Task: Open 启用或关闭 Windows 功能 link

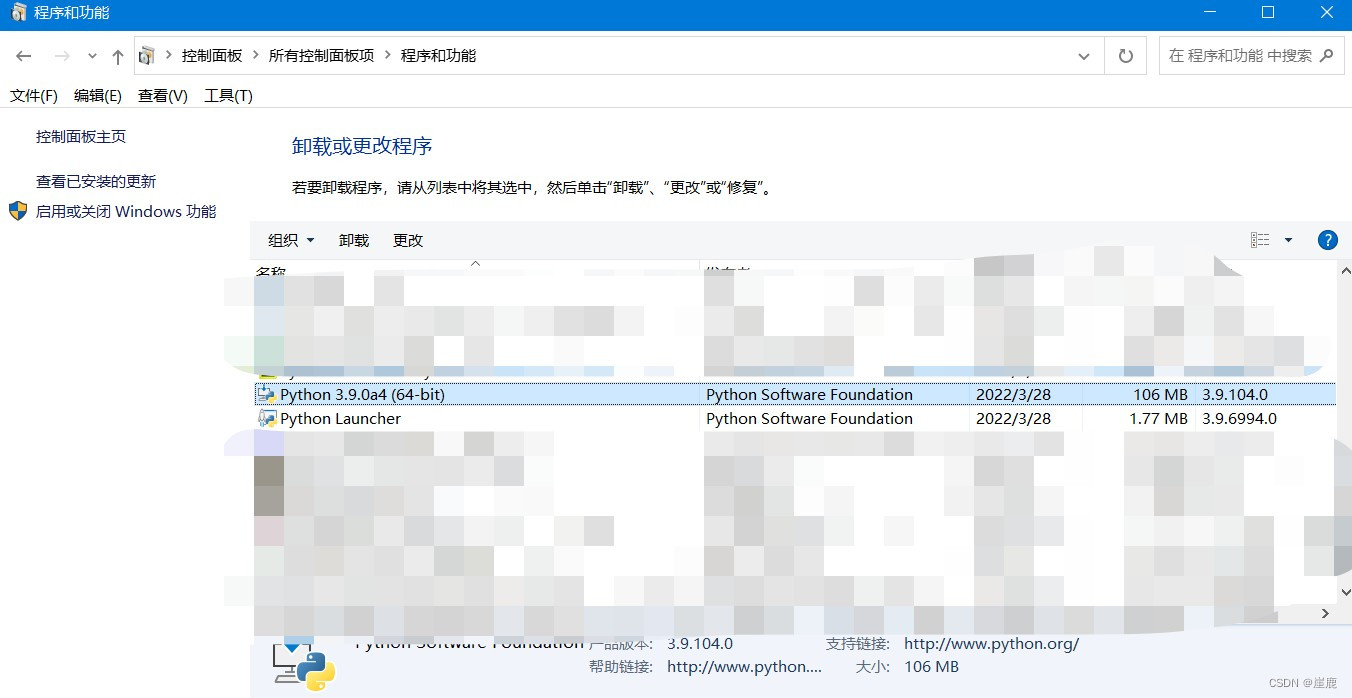Action: 126,212
